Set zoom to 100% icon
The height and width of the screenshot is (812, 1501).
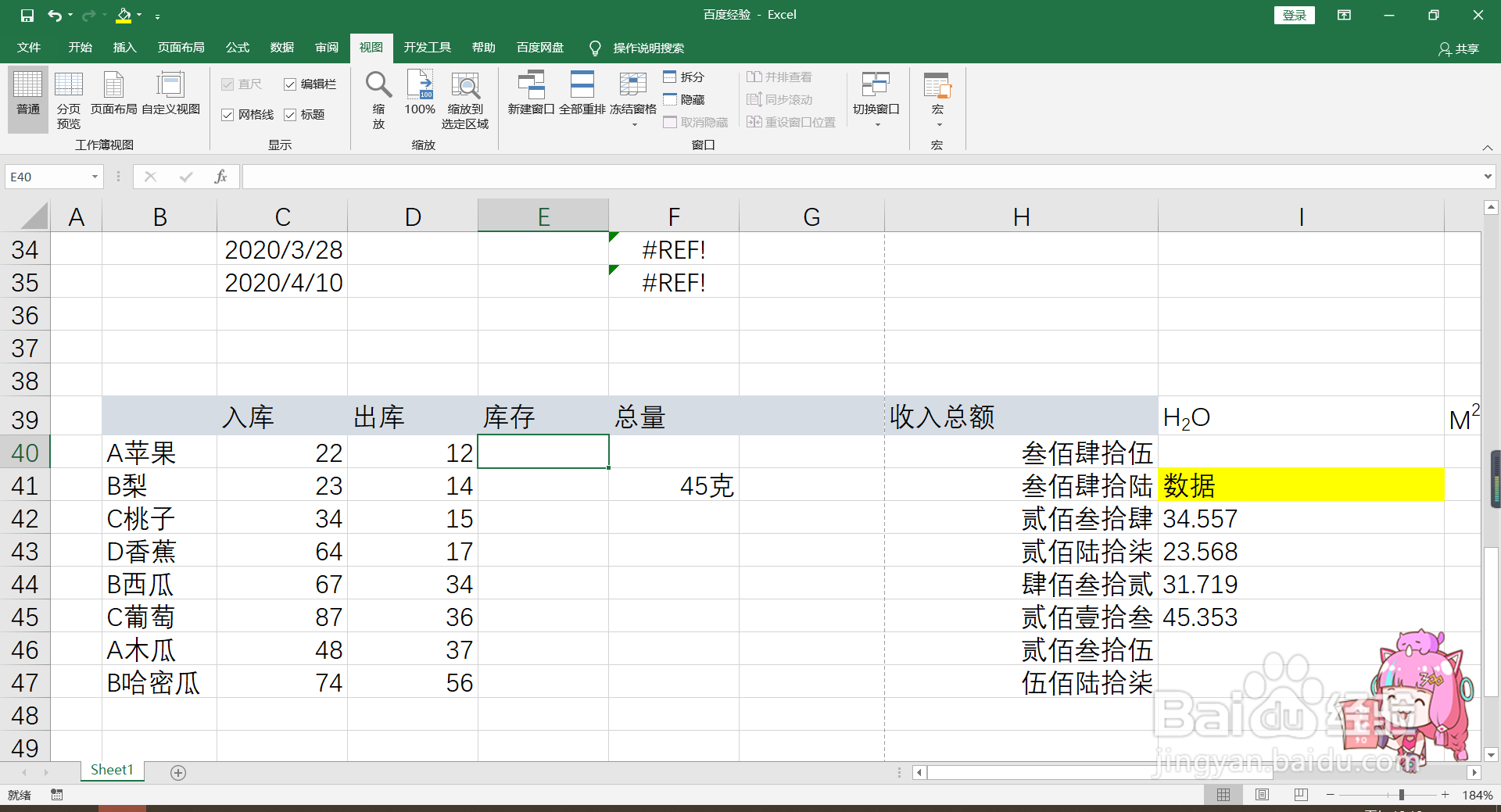click(x=420, y=94)
